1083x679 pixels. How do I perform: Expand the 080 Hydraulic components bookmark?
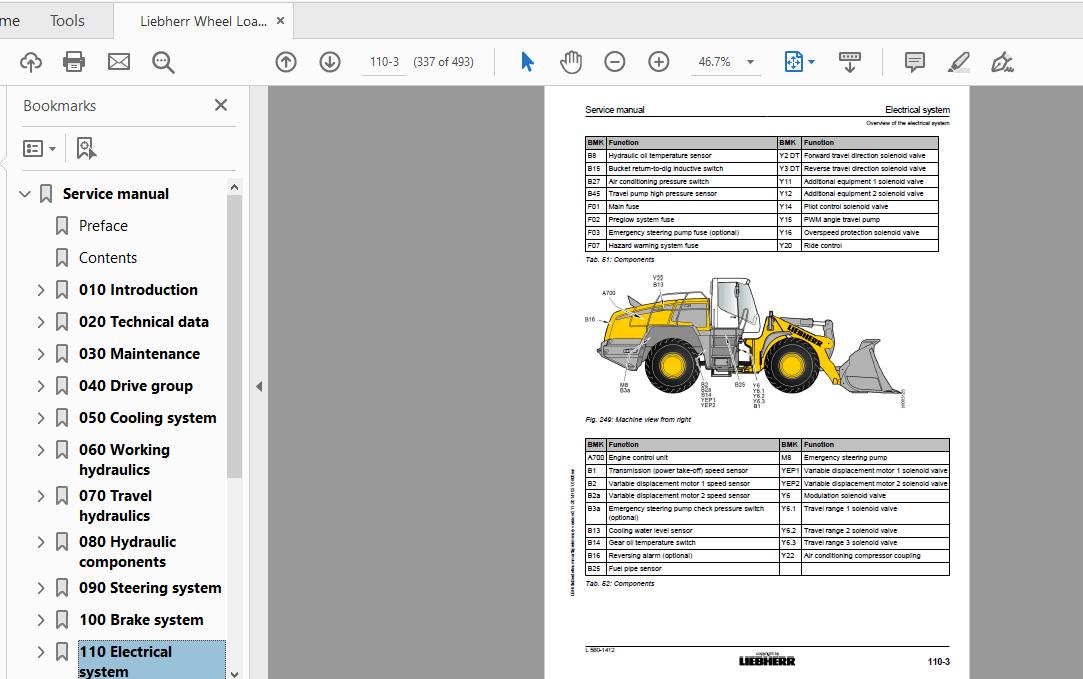tap(40, 541)
